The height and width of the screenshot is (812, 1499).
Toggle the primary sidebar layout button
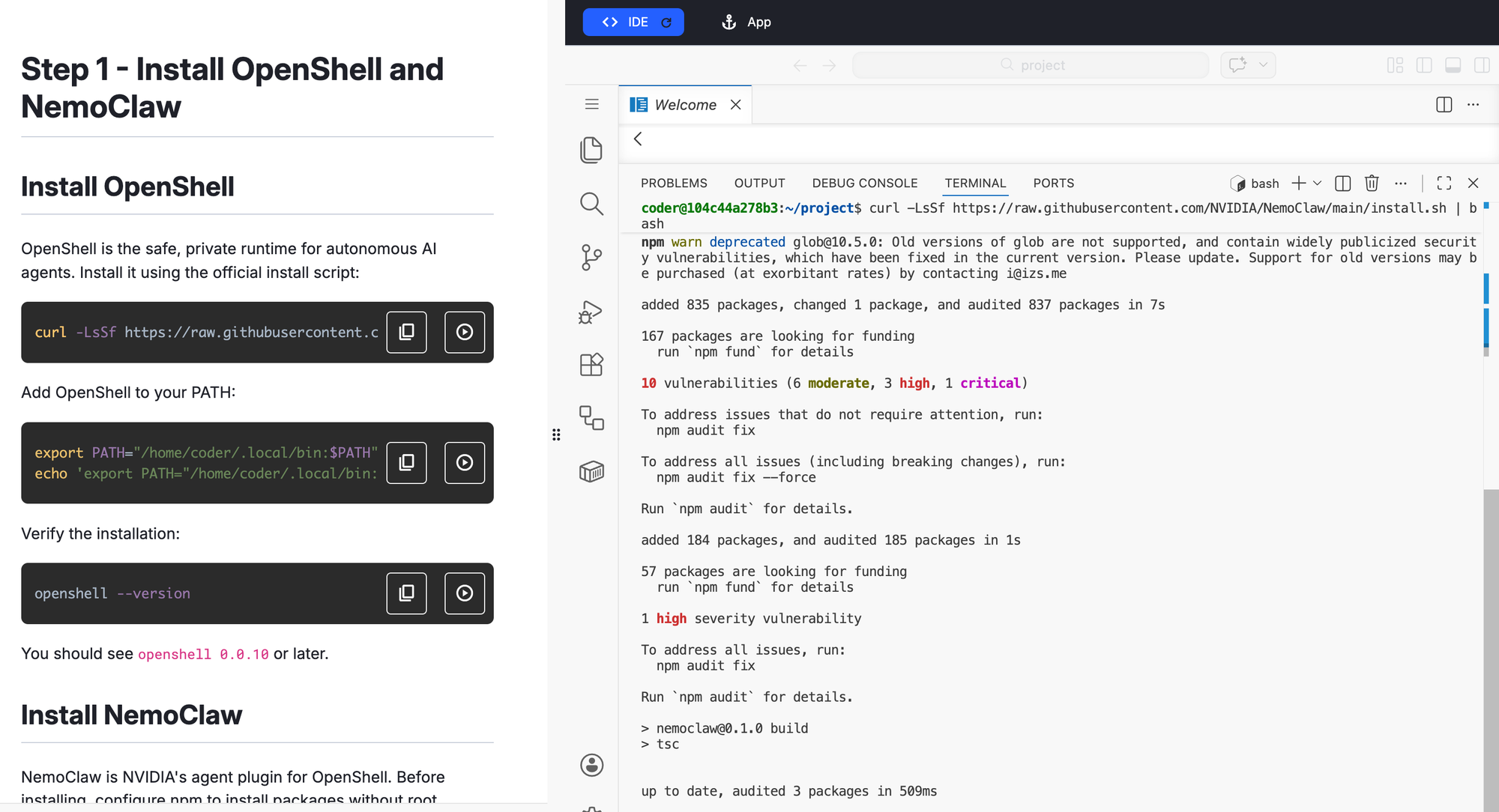point(1424,65)
